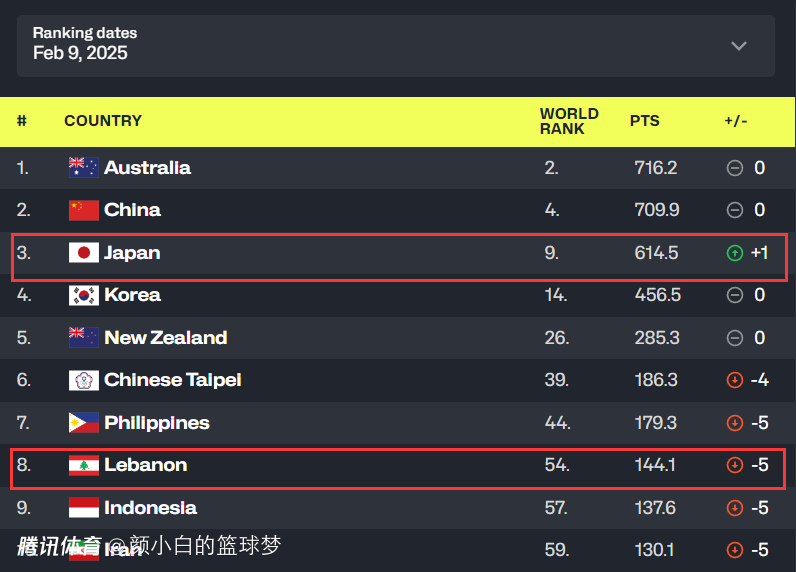The image size is (796, 572).
Task: Click the Japan flag icon
Action: (83, 253)
